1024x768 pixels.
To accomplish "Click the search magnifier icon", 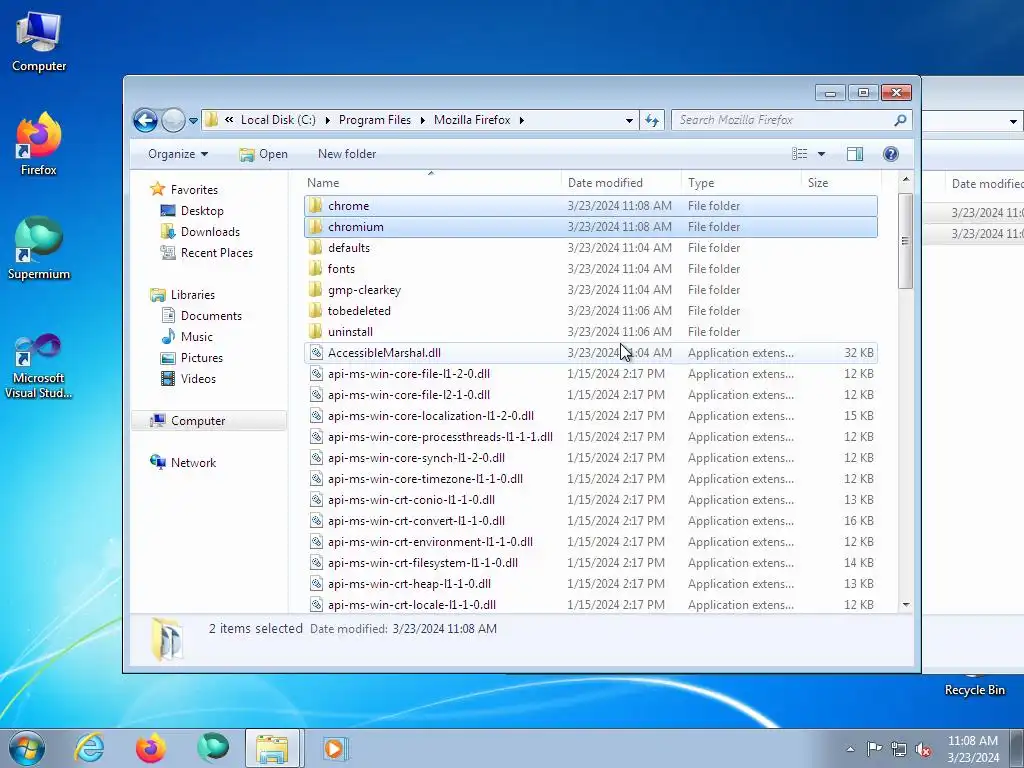I will click(900, 120).
